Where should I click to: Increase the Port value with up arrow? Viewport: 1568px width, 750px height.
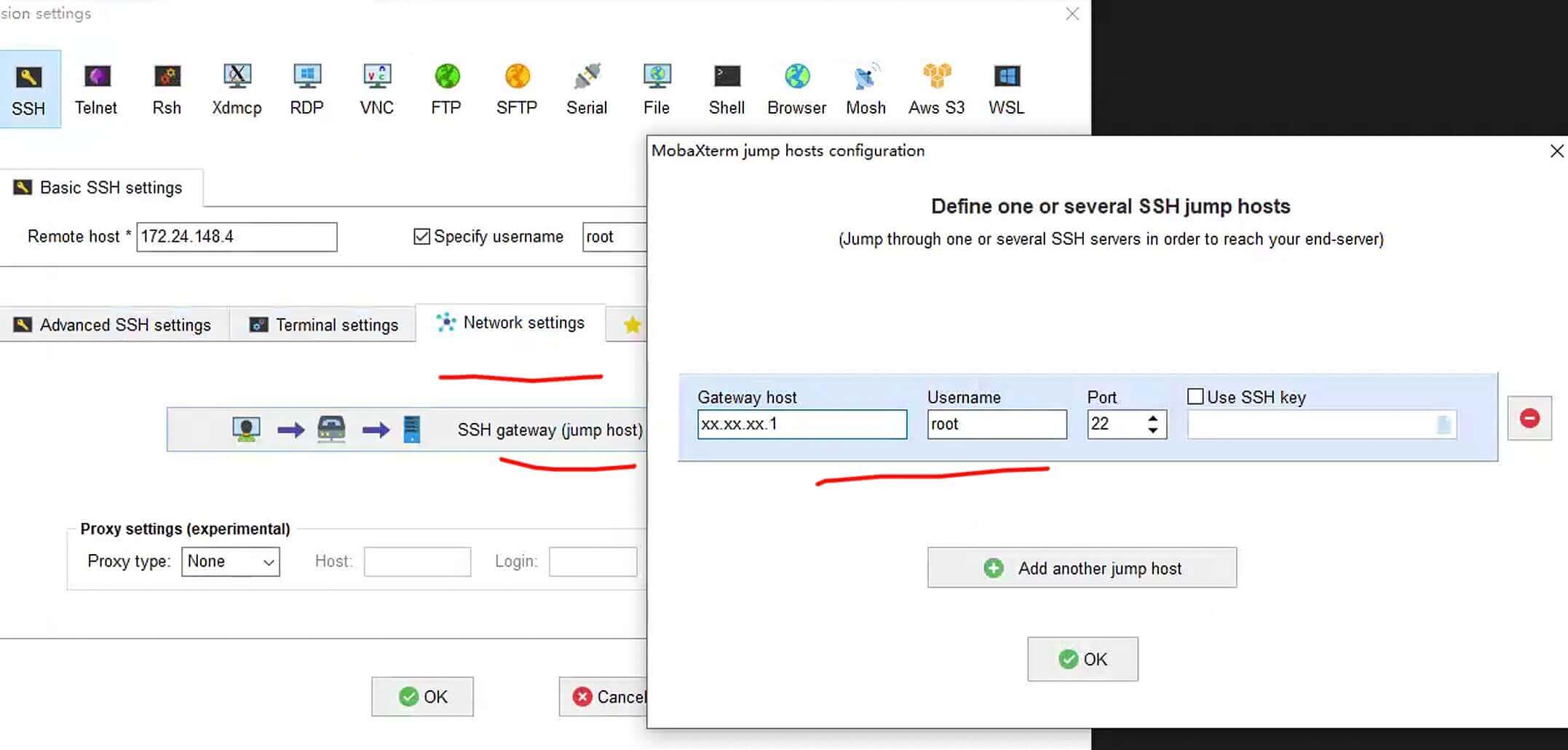click(1153, 418)
